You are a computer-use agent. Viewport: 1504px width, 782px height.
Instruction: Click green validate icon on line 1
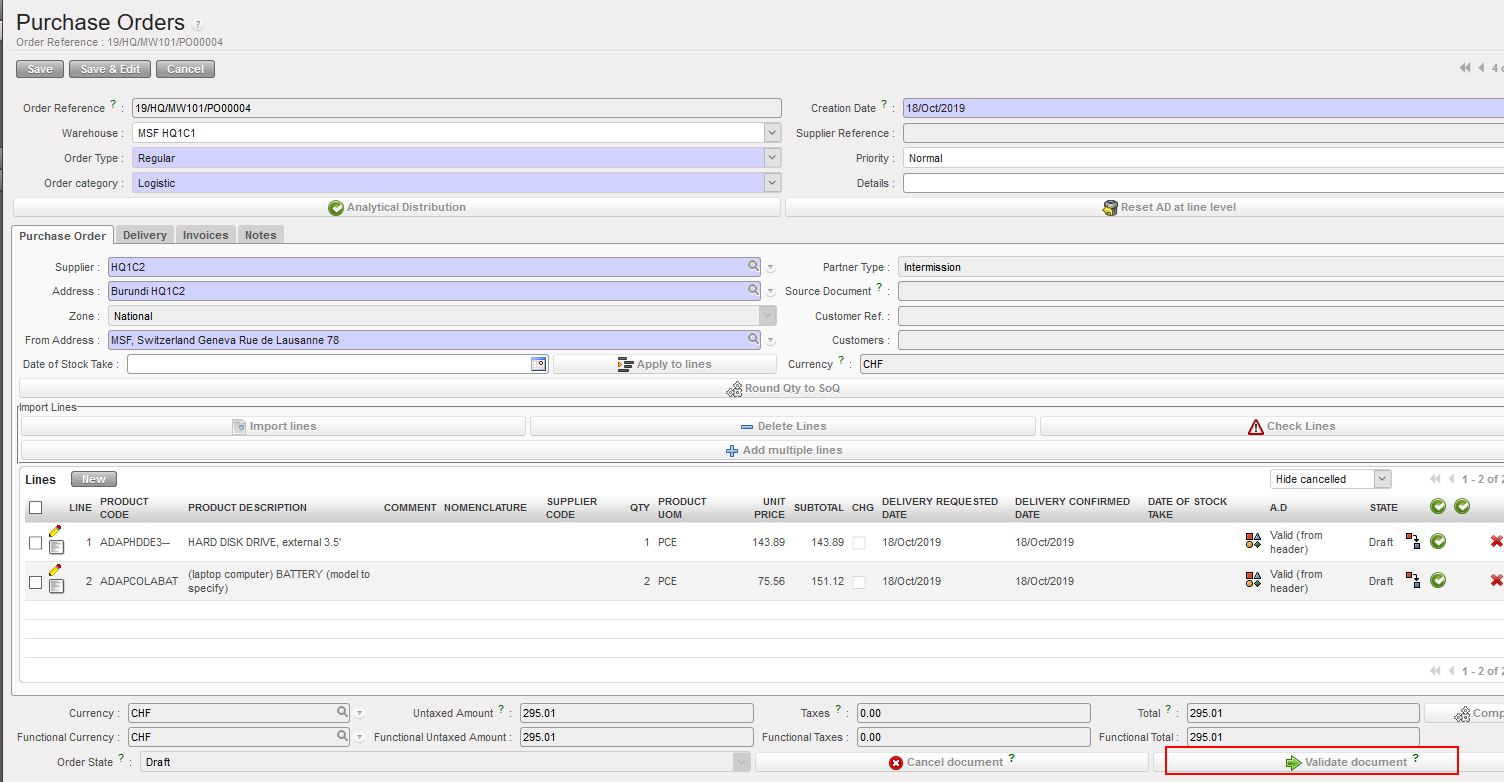tap(1438, 541)
